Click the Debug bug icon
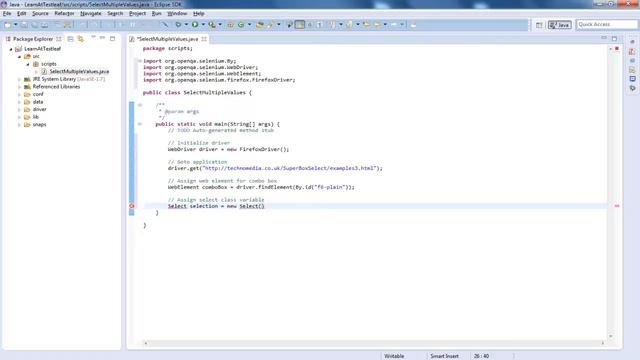The height and width of the screenshot is (360, 640). [x=178, y=24]
